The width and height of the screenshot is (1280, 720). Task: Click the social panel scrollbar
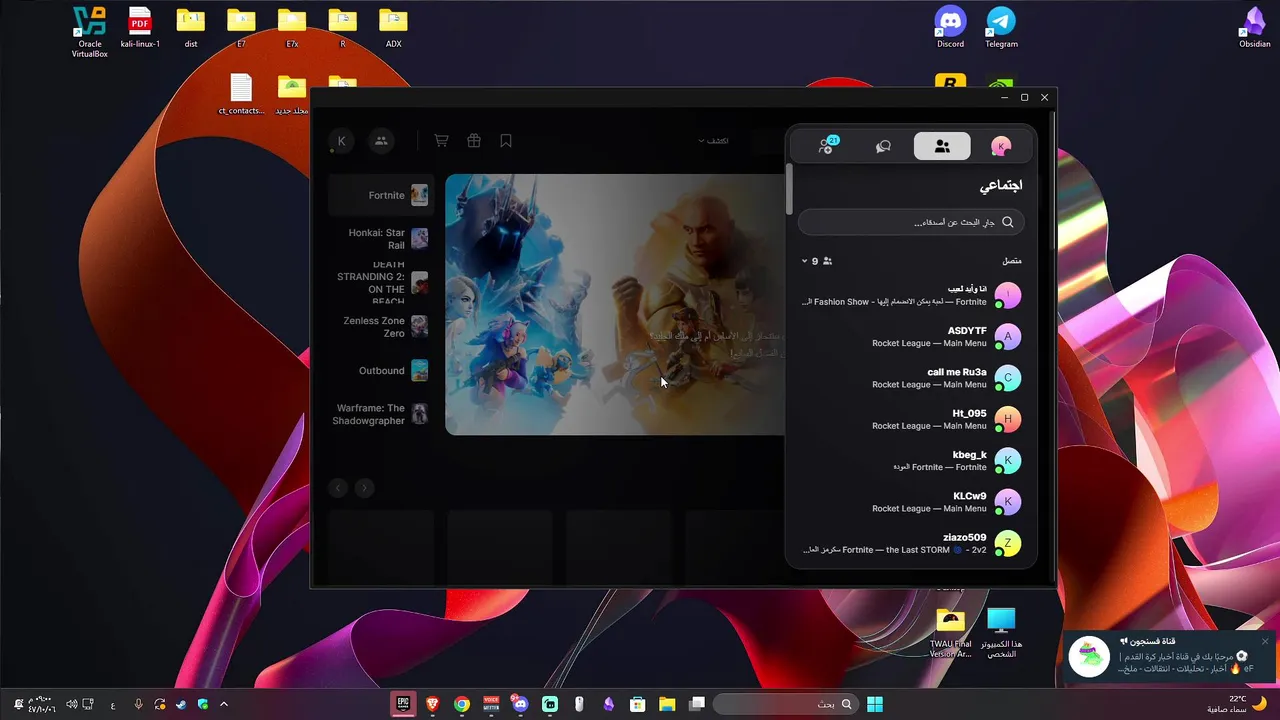coord(789,190)
